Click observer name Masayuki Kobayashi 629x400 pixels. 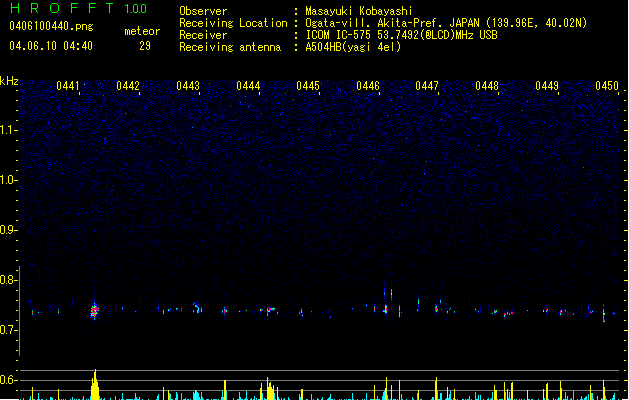[x=359, y=11]
